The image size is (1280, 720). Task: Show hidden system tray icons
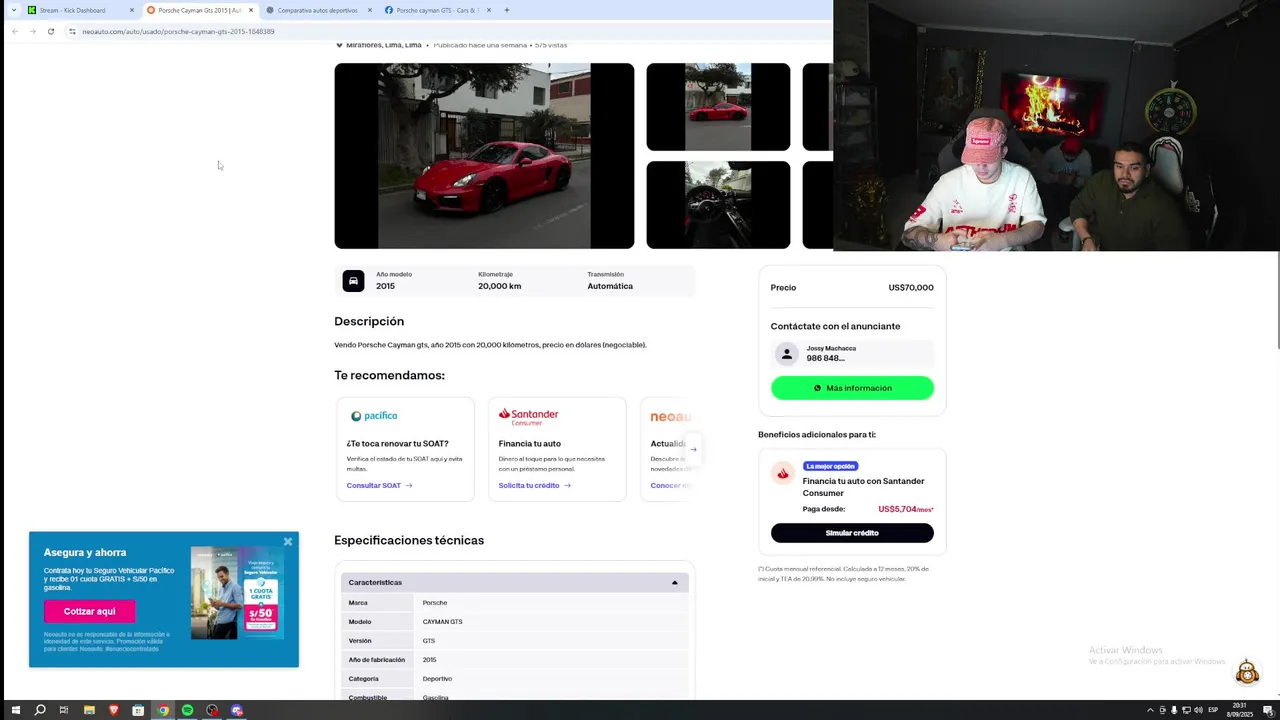(x=1150, y=710)
